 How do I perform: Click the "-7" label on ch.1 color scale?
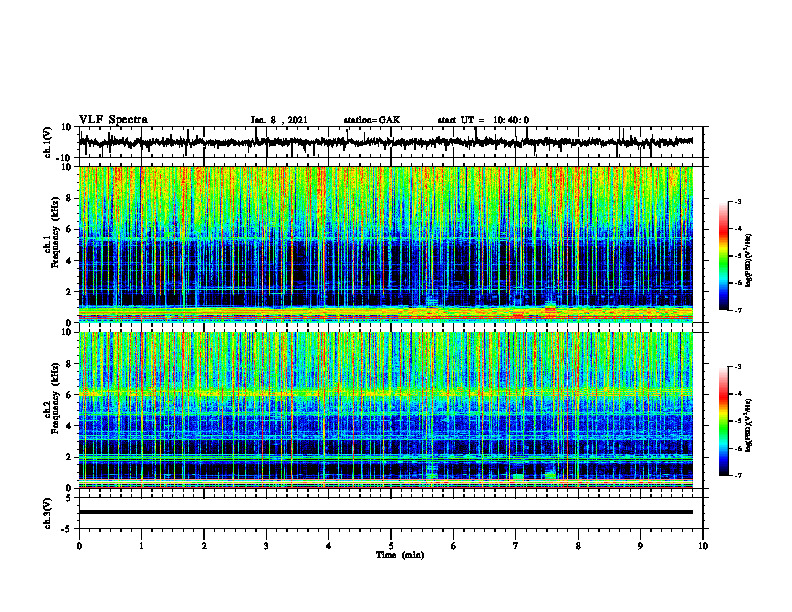point(738,310)
